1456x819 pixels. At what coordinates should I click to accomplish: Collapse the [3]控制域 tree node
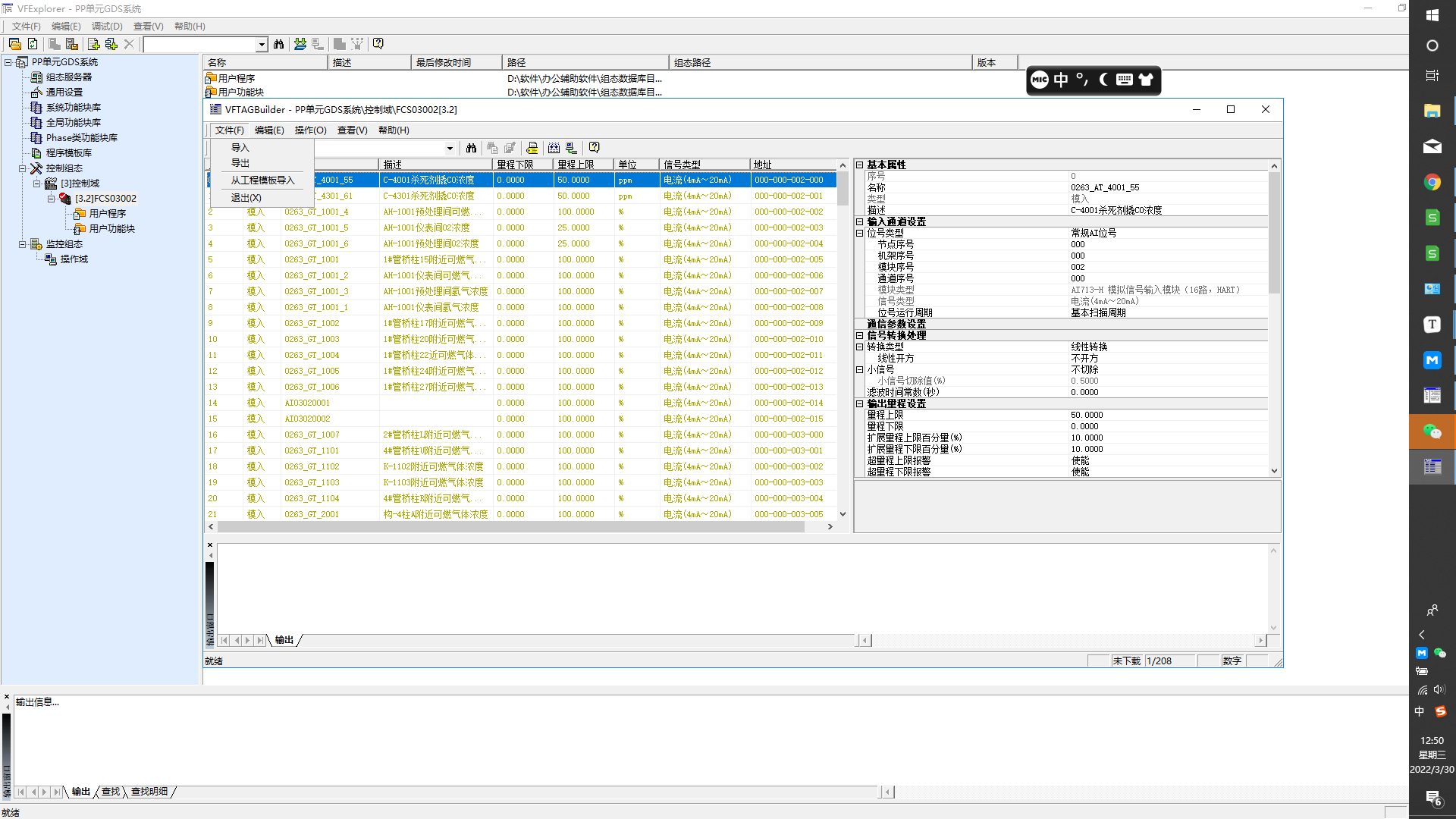tap(37, 184)
